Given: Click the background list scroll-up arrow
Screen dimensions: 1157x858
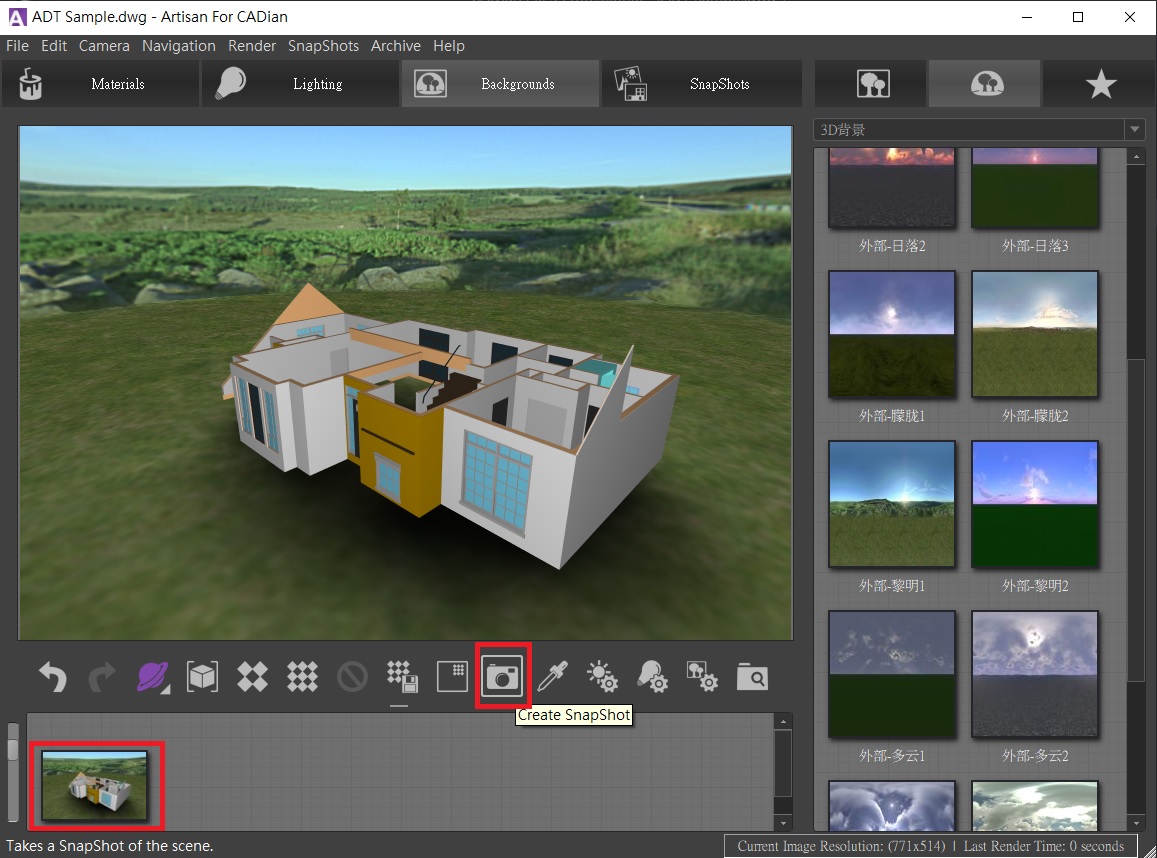Looking at the screenshot, I should (x=1135, y=156).
